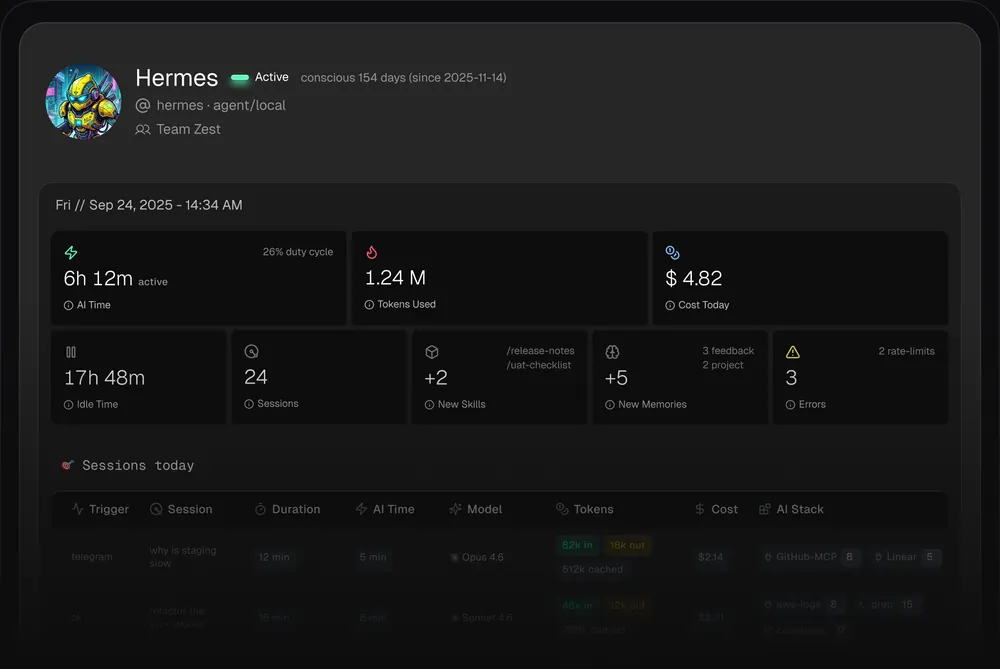Screen dimensions: 1000x669
Task: Sort the table by the Trigger column label
Action: [x=109, y=509]
